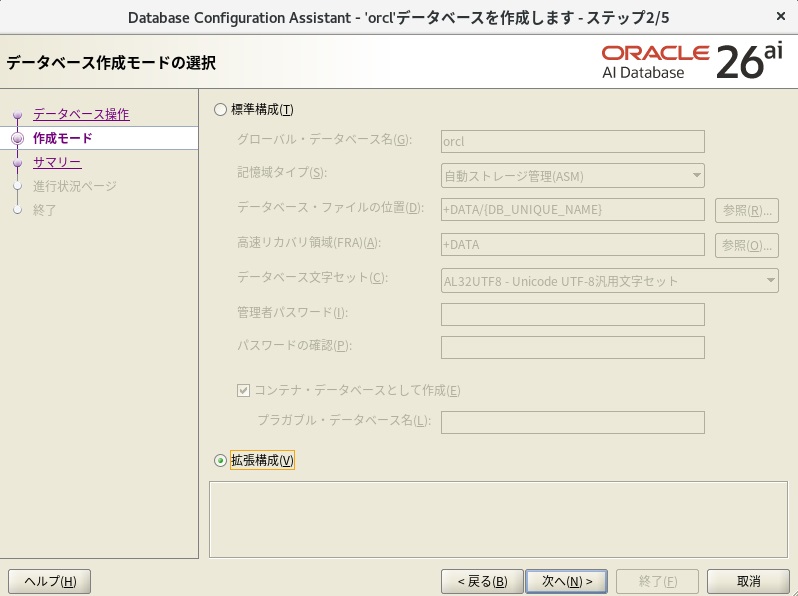The image size is (798, 596).
Task: Click the サマリー step bullet icon
Action: pyautogui.click(x=18, y=163)
